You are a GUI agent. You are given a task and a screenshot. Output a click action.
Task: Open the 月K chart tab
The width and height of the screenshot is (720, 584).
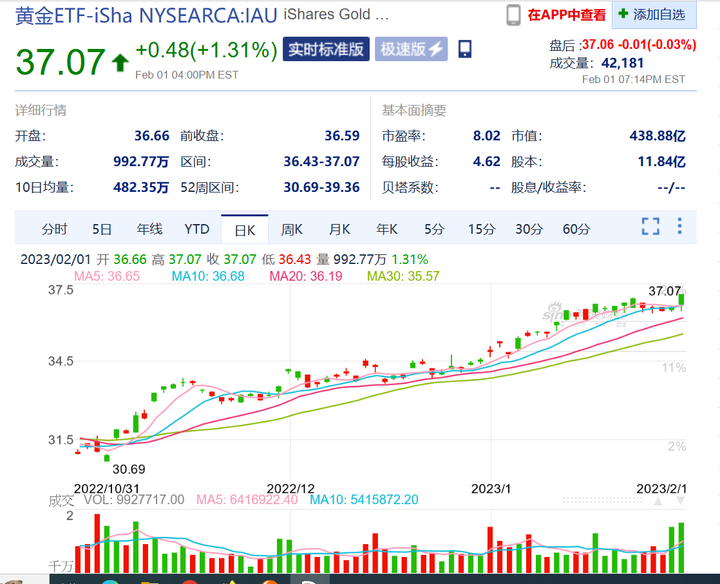pos(339,229)
